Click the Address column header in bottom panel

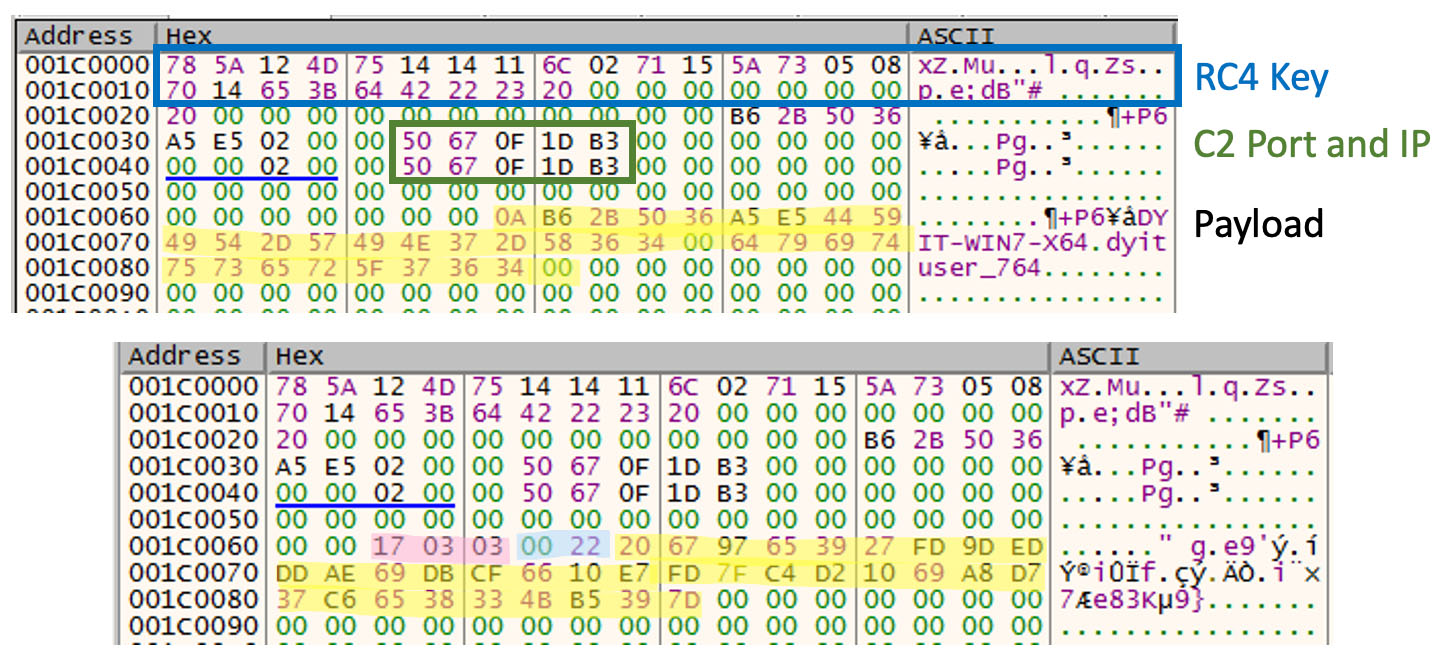tap(185, 356)
